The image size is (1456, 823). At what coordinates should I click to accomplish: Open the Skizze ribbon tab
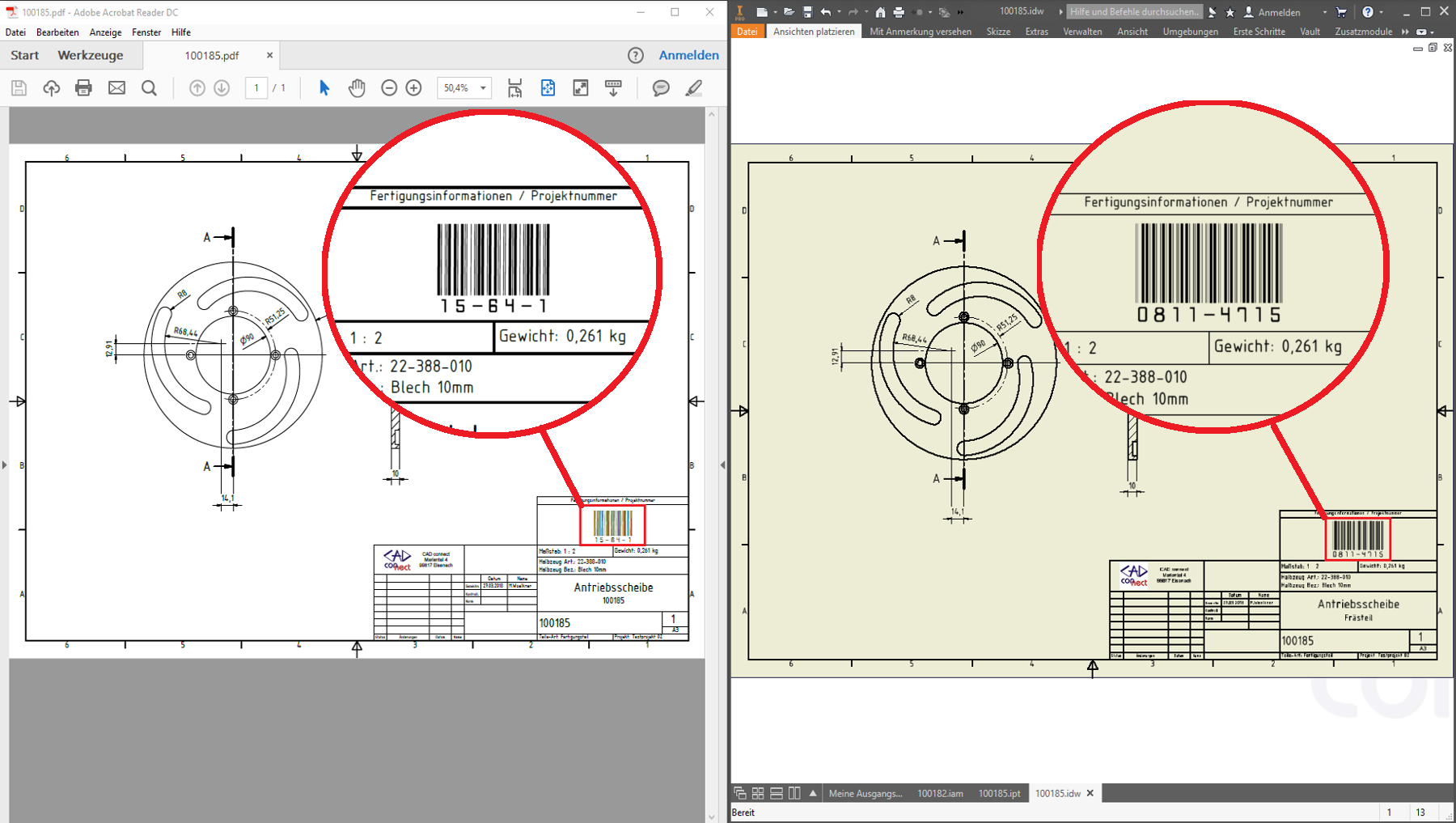[x=998, y=32]
